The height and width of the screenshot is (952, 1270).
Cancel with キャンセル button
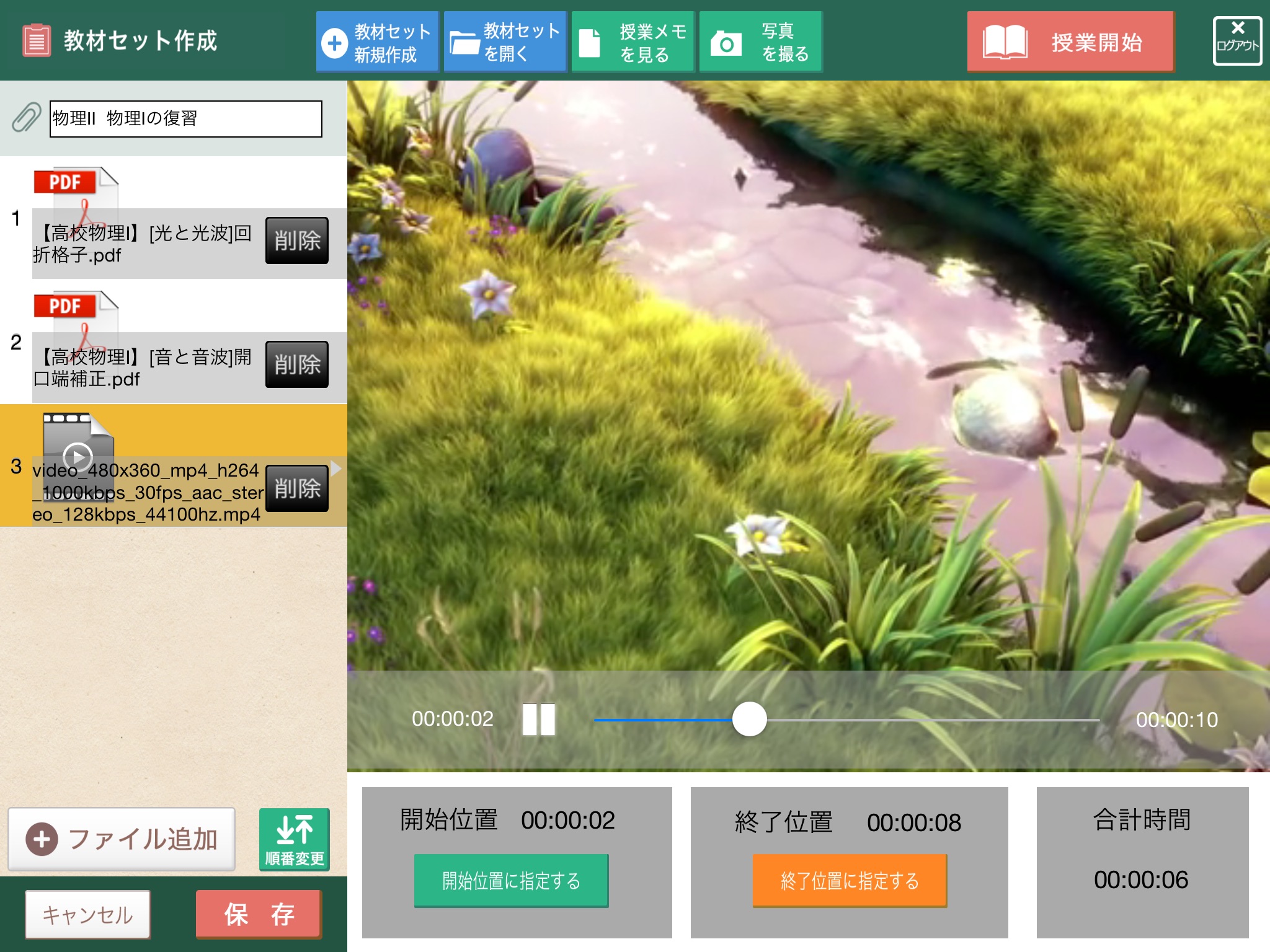(87, 914)
